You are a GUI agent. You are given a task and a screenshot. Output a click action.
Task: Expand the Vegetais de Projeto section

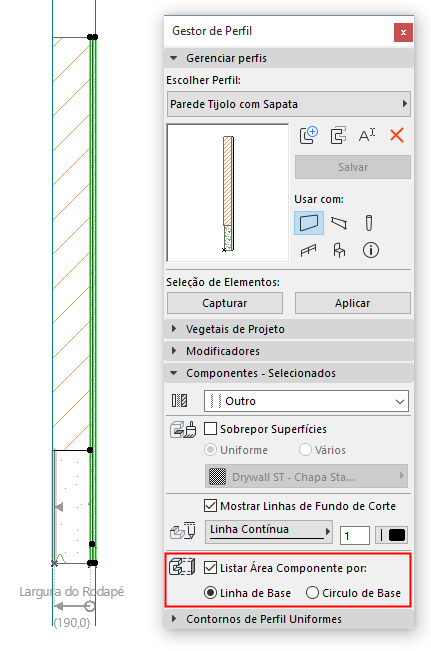pos(289,329)
